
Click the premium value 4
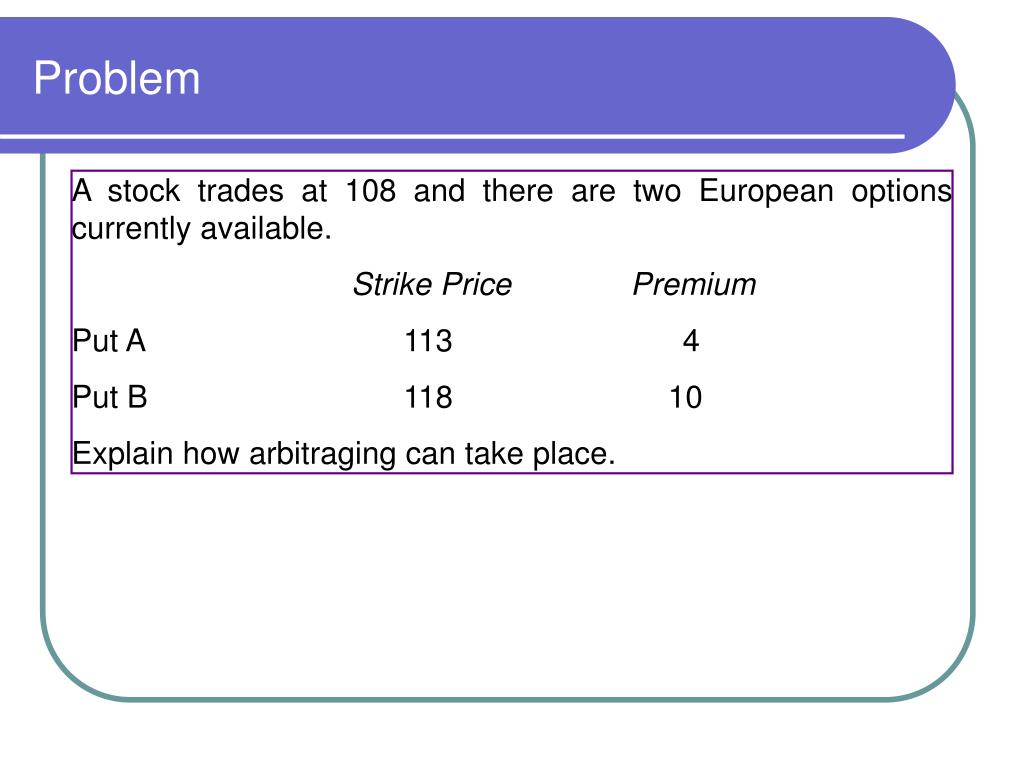point(690,341)
